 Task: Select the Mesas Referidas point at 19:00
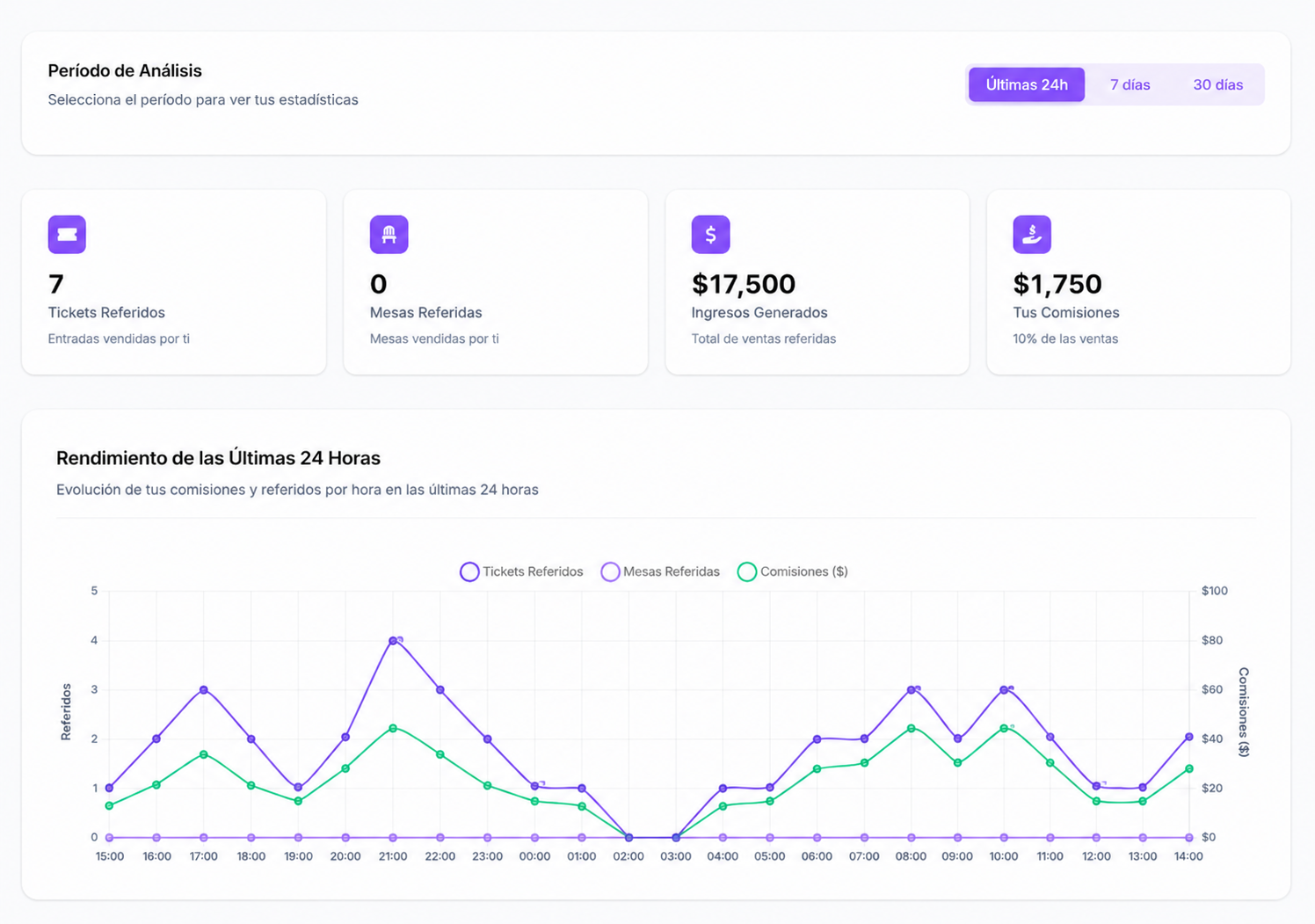[298, 838]
